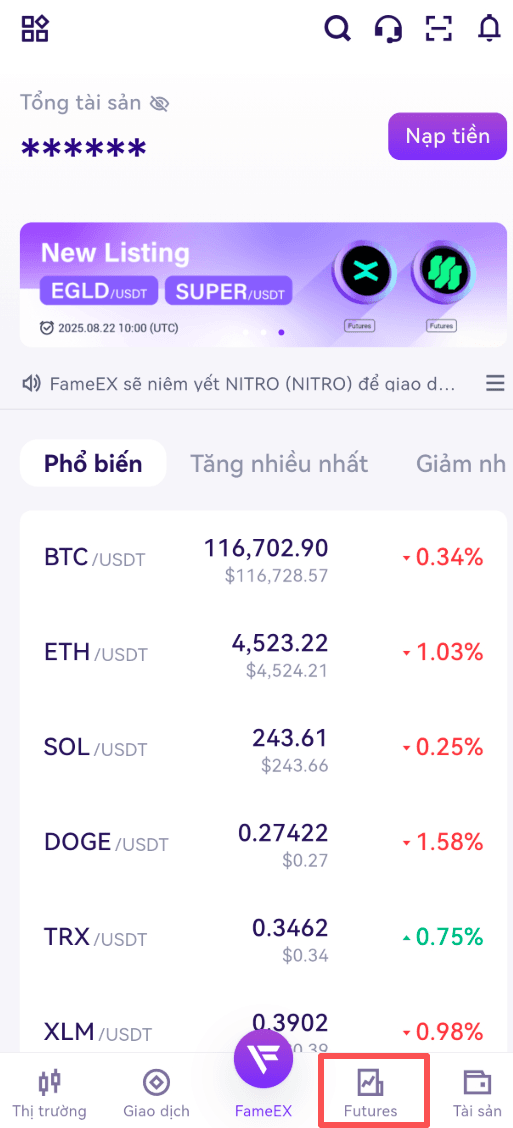Open the Tài sản wallet icon
This screenshot has width=513, height=1128.
pos(477,1082)
